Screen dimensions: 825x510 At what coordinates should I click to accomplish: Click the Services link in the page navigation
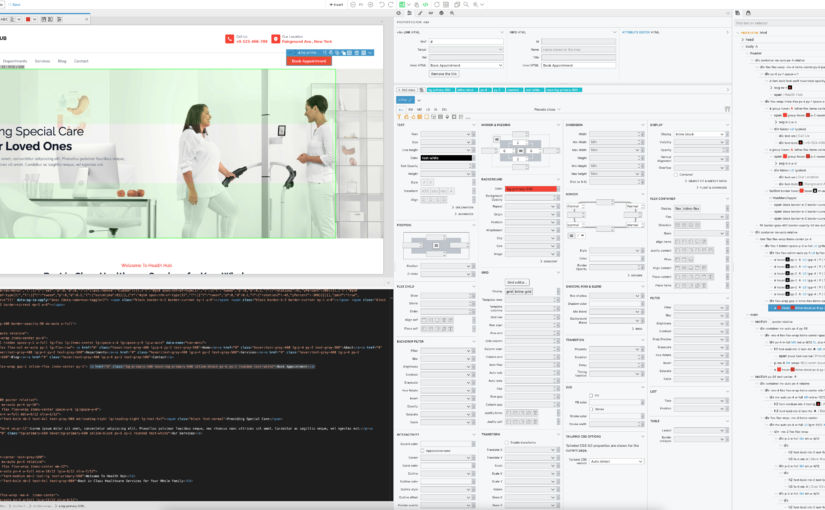(x=43, y=61)
